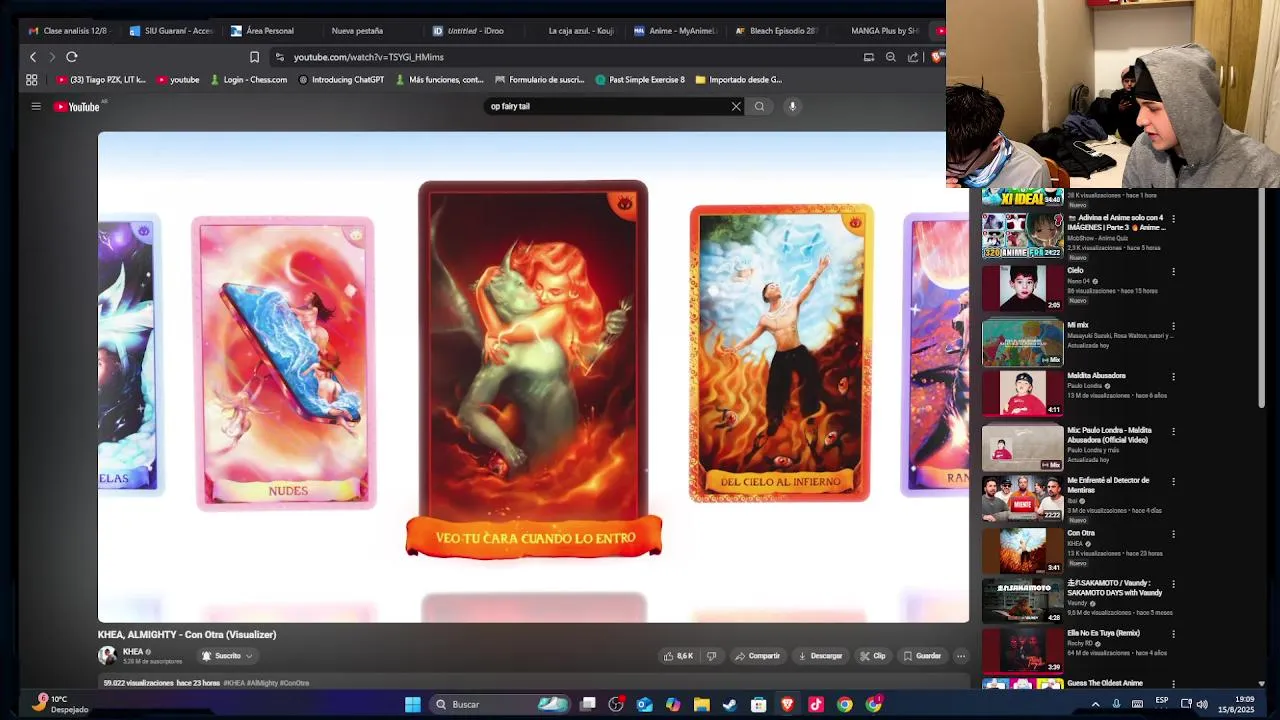This screenshot has width=1280, height=720.
Task: Open Importado desde G... bookmarks folder
Action: [x=738, y=80]
